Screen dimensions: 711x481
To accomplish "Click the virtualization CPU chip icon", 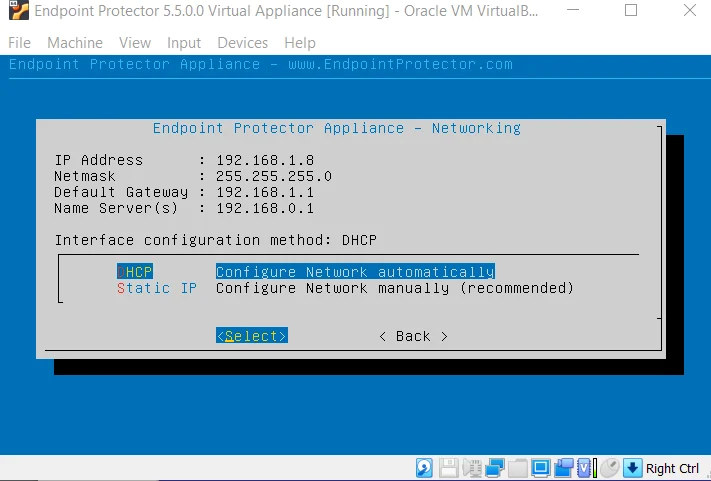I will [x=585, y=468].
